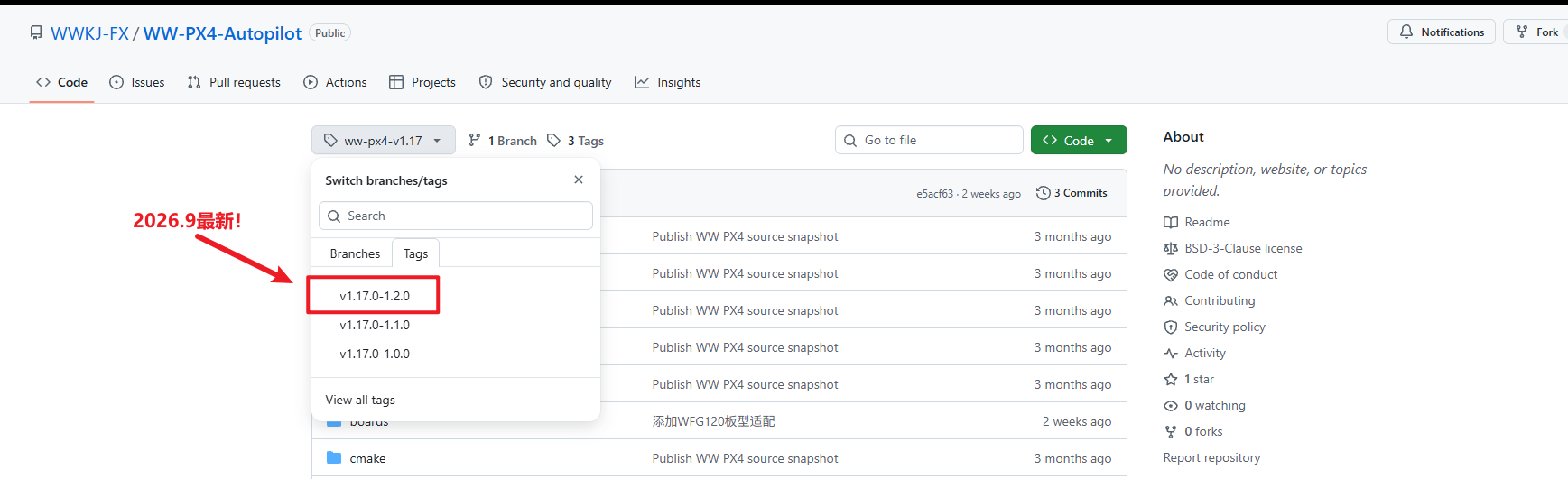Viewport: 1568px width, 479px height.
Task: Open the 0 watching link
Action: (1215, 405)
